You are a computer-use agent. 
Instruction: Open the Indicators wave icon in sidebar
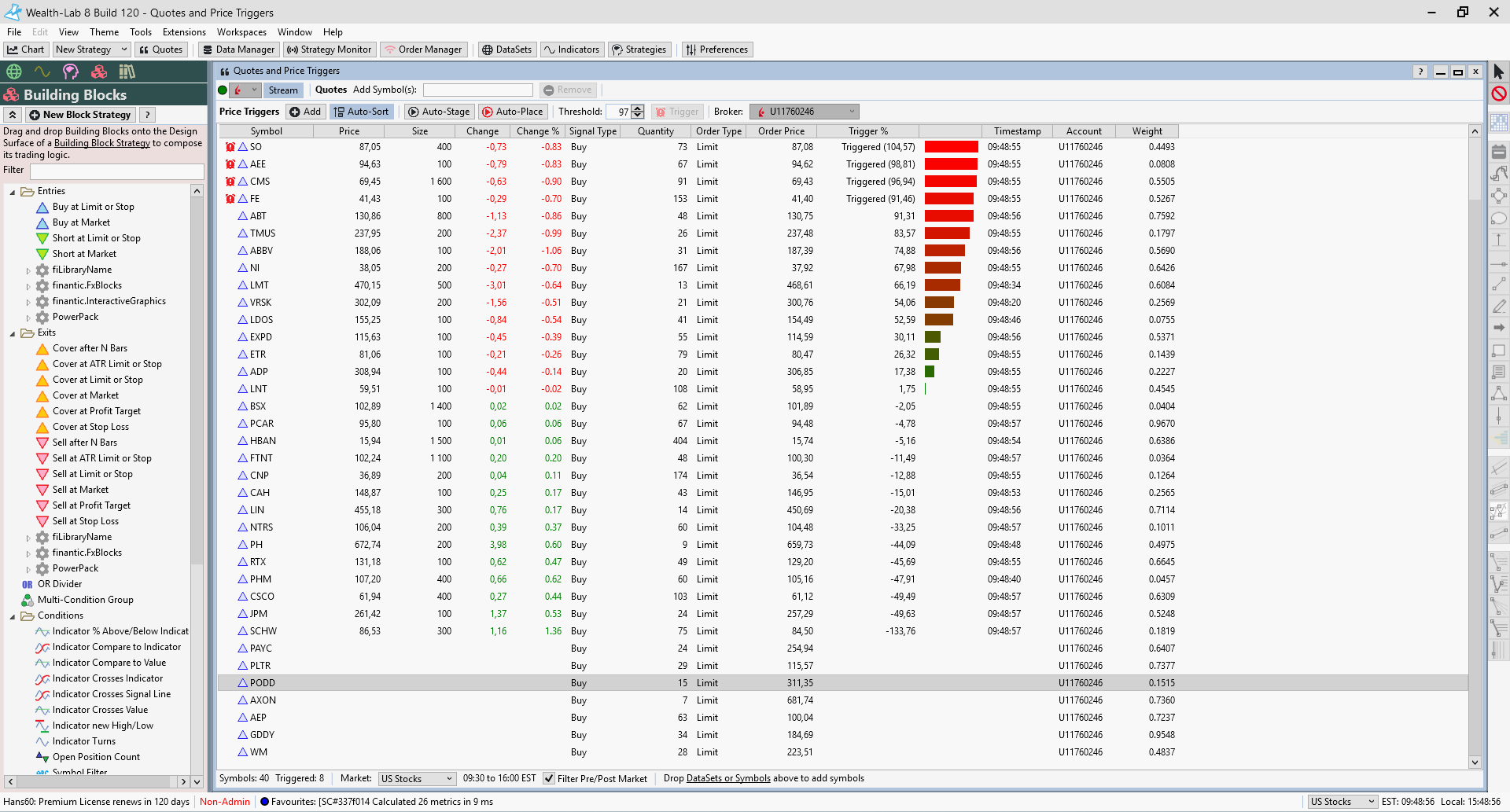point(42,72)
